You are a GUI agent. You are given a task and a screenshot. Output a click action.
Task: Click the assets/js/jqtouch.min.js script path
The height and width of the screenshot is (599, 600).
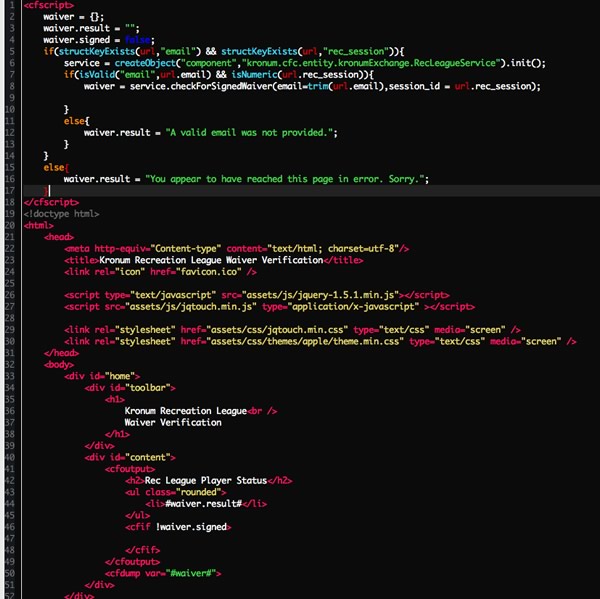pyautogui.click(x=191, y=307)
